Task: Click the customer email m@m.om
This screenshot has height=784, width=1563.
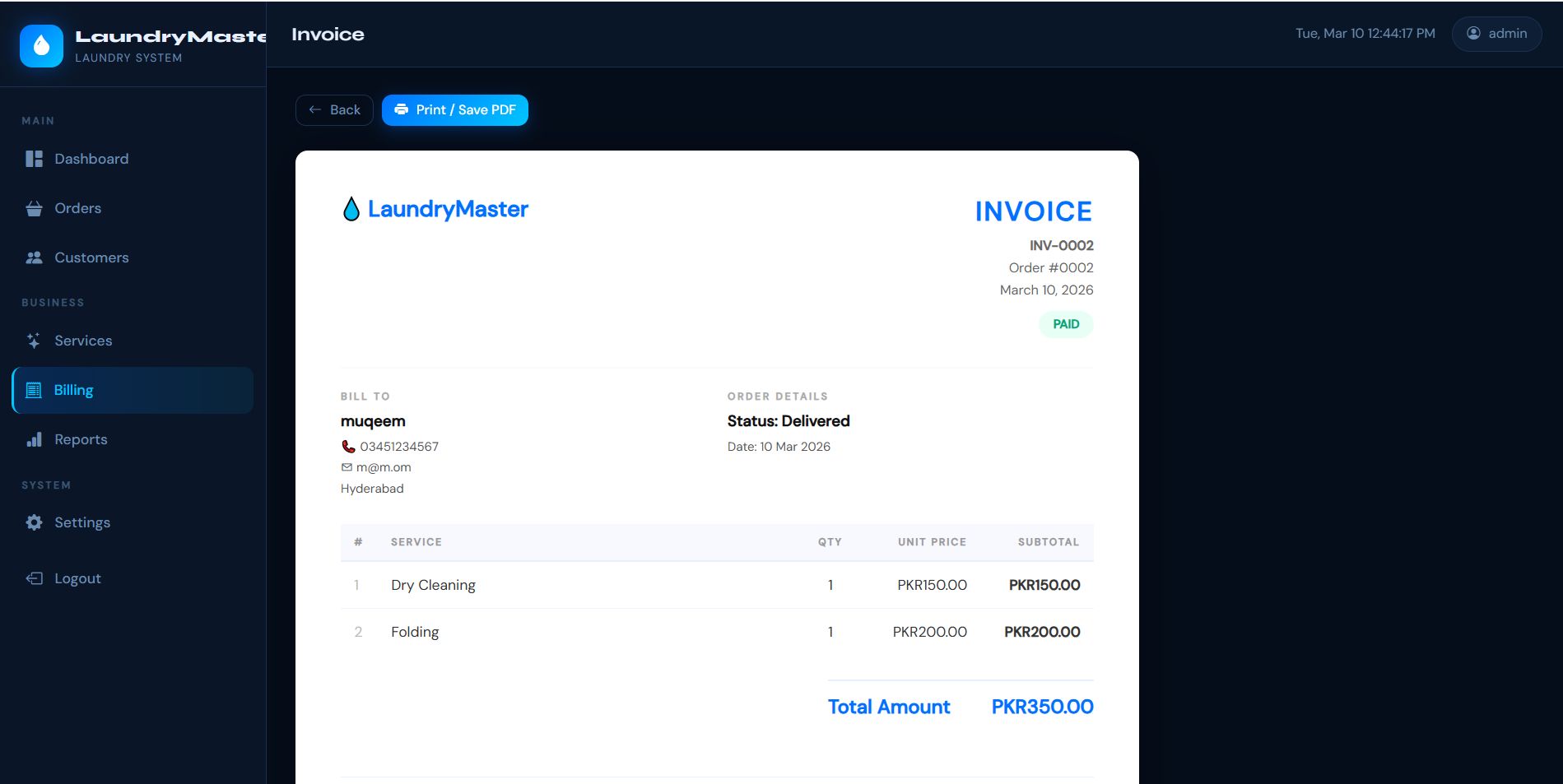Action: (383, 467)
